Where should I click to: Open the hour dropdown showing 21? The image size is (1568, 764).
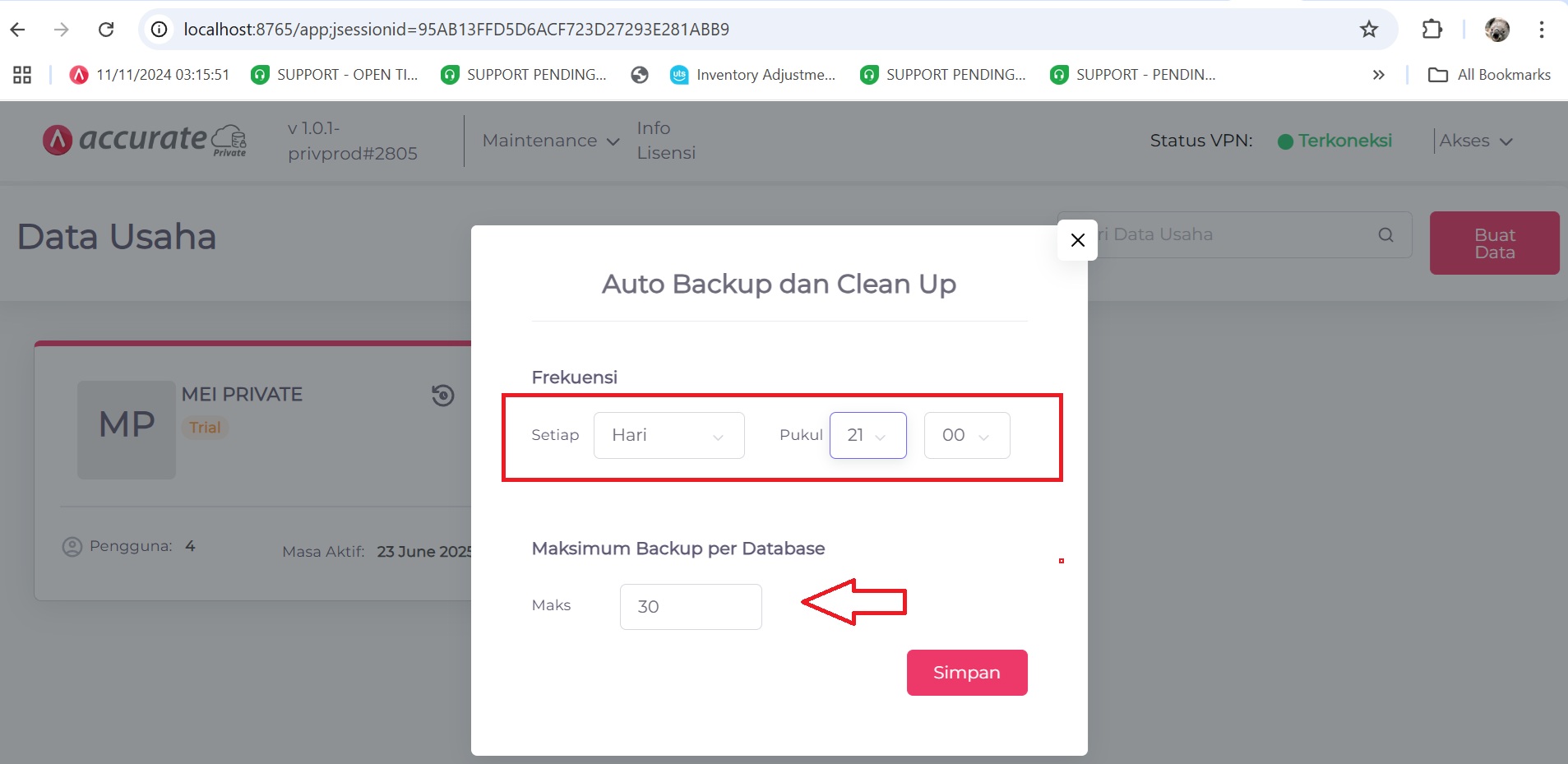coord(867,435)
